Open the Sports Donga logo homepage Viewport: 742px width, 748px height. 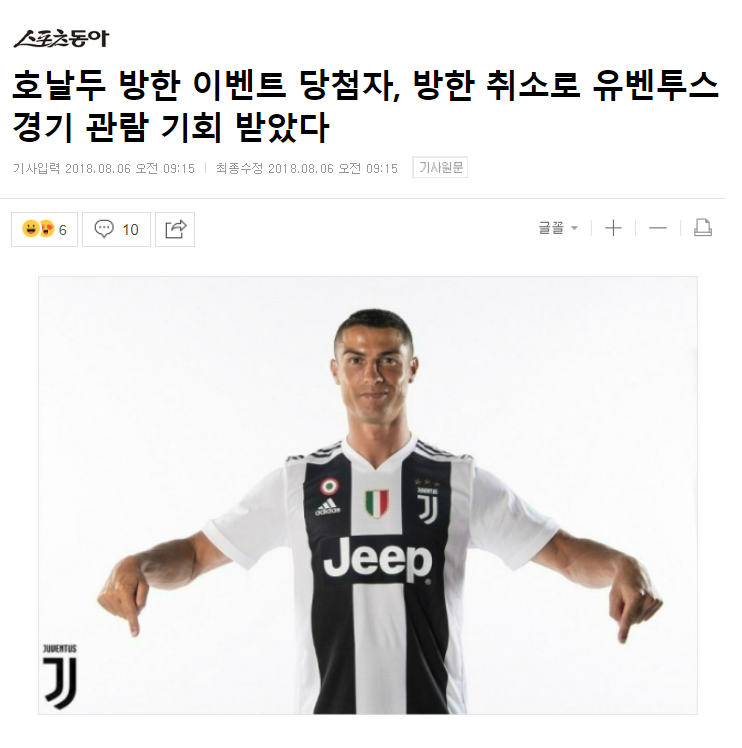coord(61,39)
